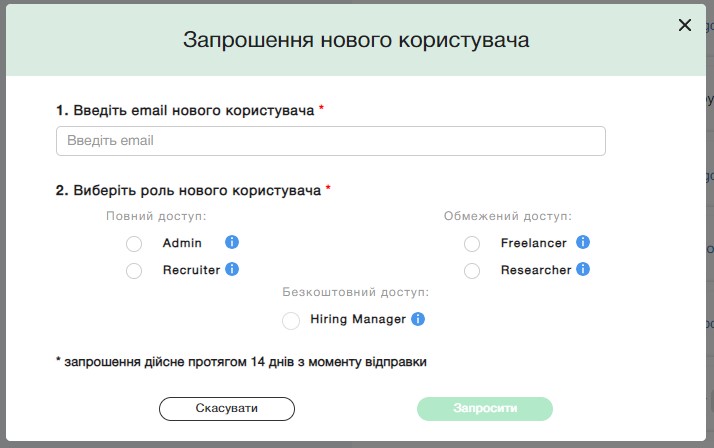Select the Hiring Manager radio button
This screenshot has height=448, width=714.
point(291,321)
